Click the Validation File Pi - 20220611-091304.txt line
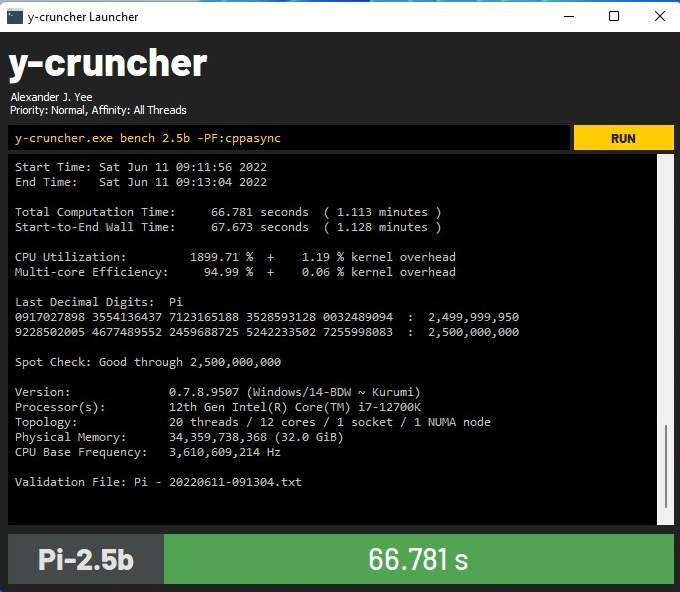 [158, 482]
